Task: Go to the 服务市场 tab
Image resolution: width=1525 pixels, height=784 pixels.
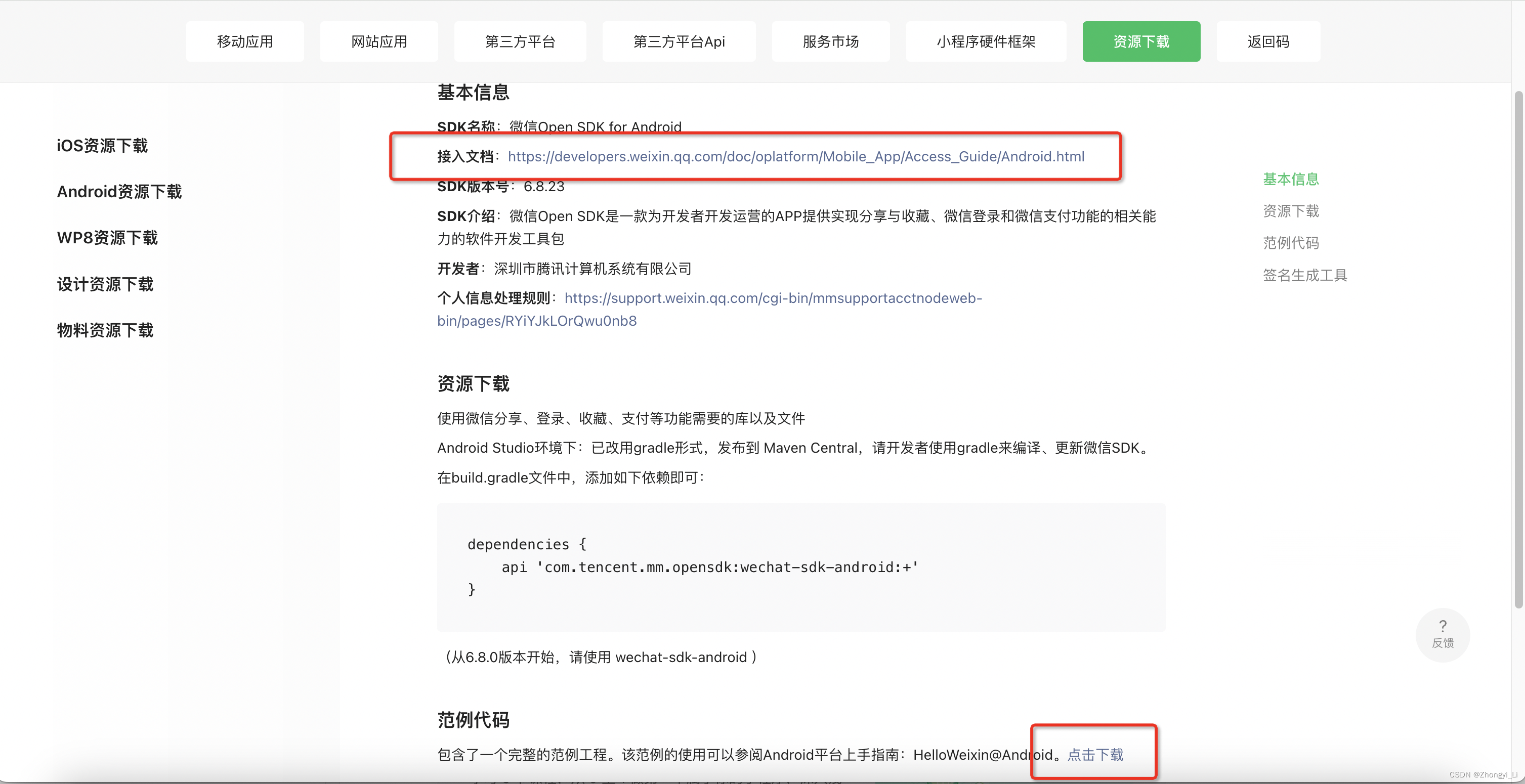Action: tap(830, 41)
